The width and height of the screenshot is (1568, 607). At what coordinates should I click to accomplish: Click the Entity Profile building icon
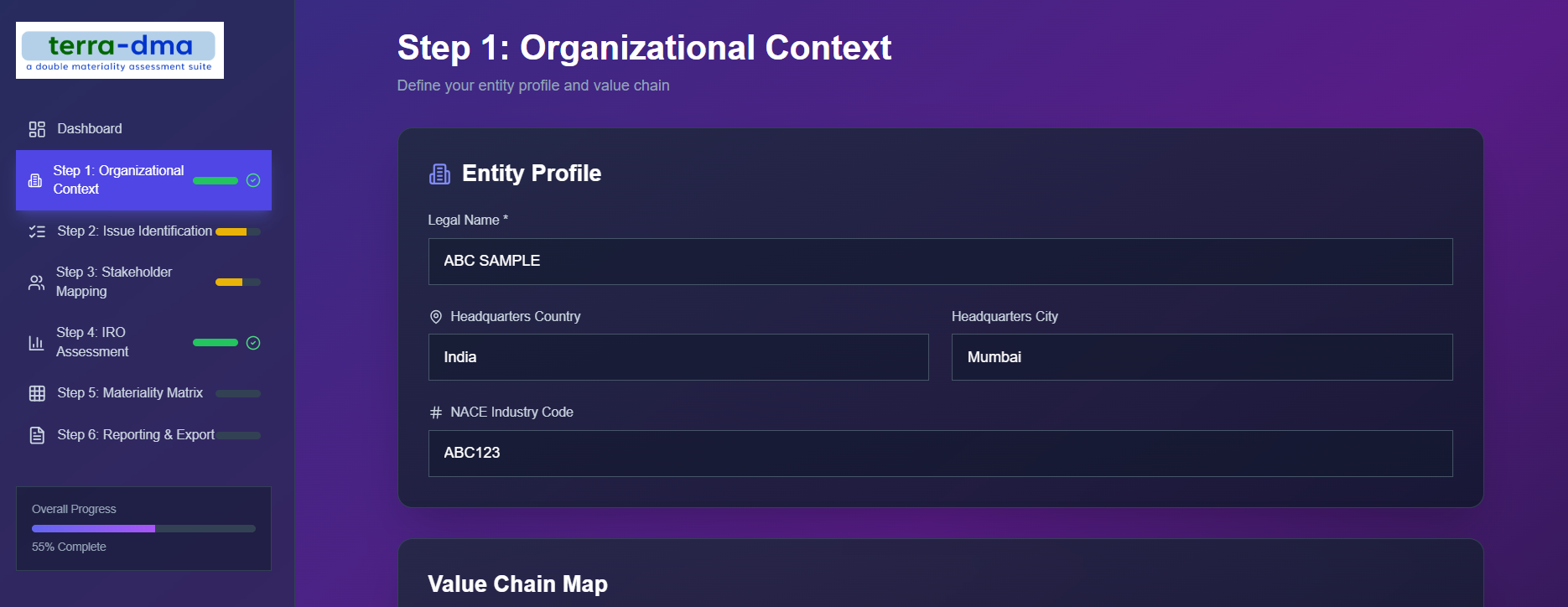coord(439,174)
